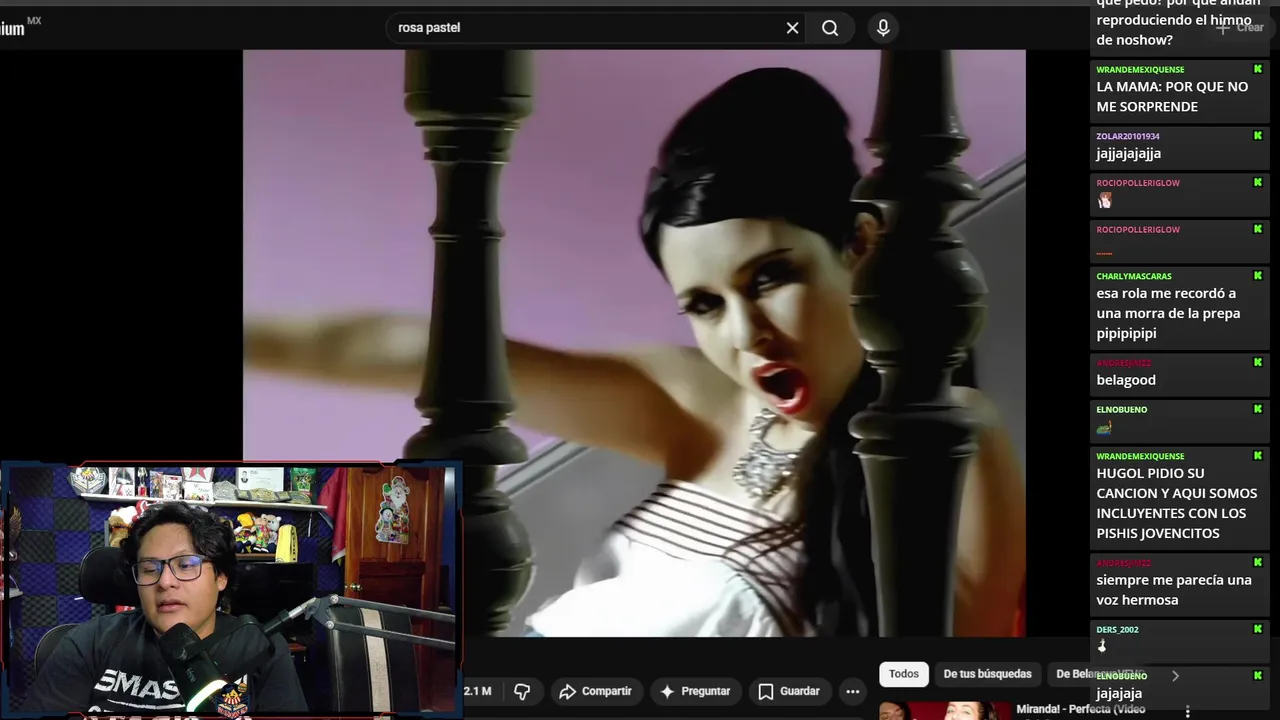Click the green K badge beside ZOLAR20101934
The width and height of the screenshot is (1280, 720).
[x=1258, y=136]
